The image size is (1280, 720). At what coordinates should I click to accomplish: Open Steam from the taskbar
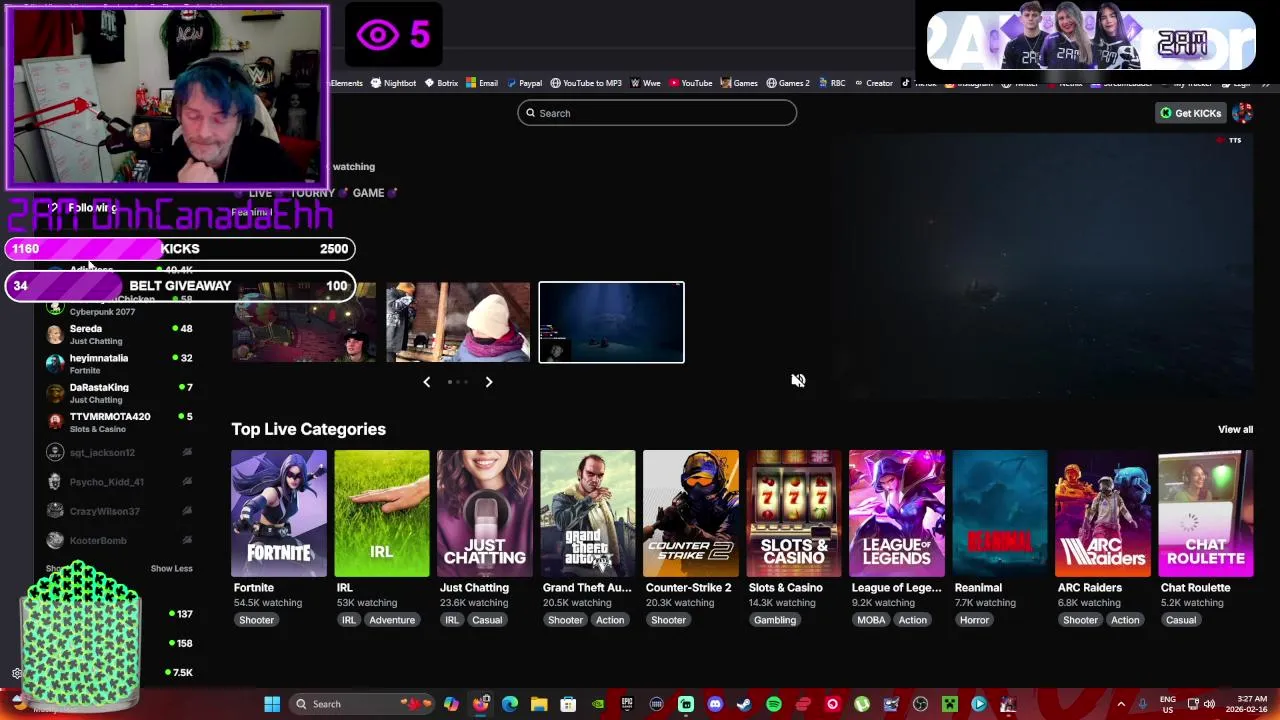pos(744,704)
